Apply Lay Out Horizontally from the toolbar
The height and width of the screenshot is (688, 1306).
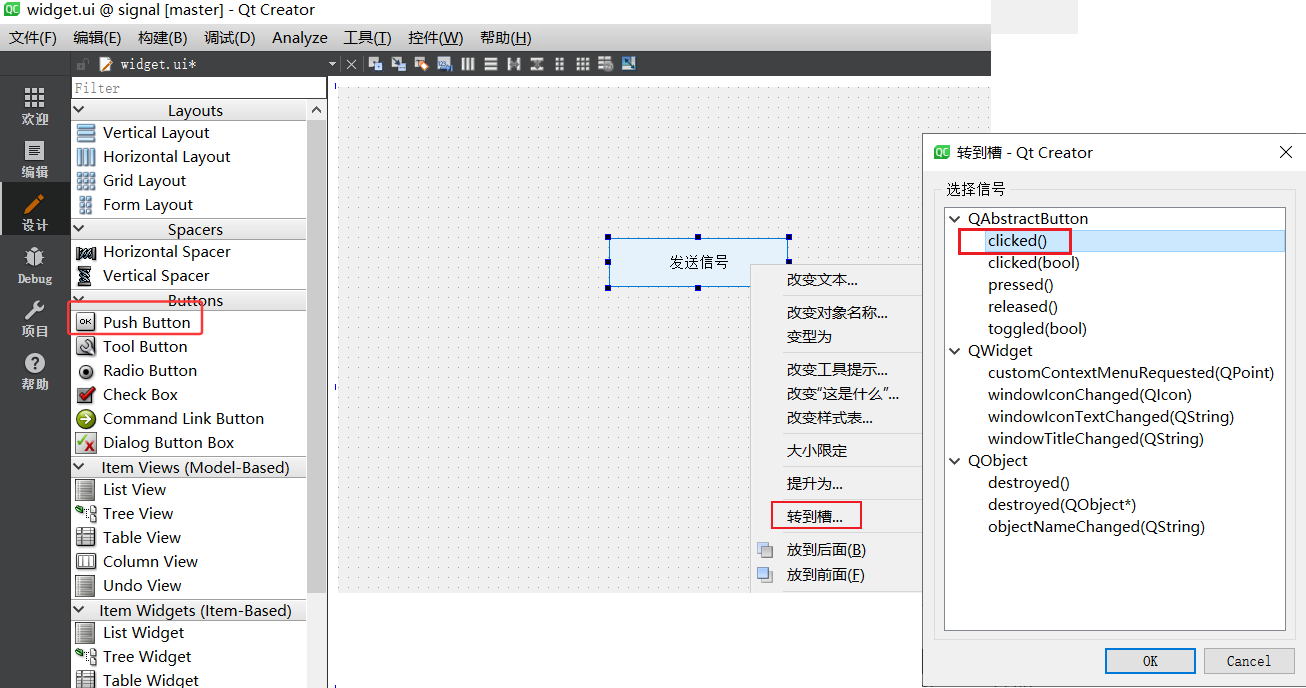[x=467, y=64]
